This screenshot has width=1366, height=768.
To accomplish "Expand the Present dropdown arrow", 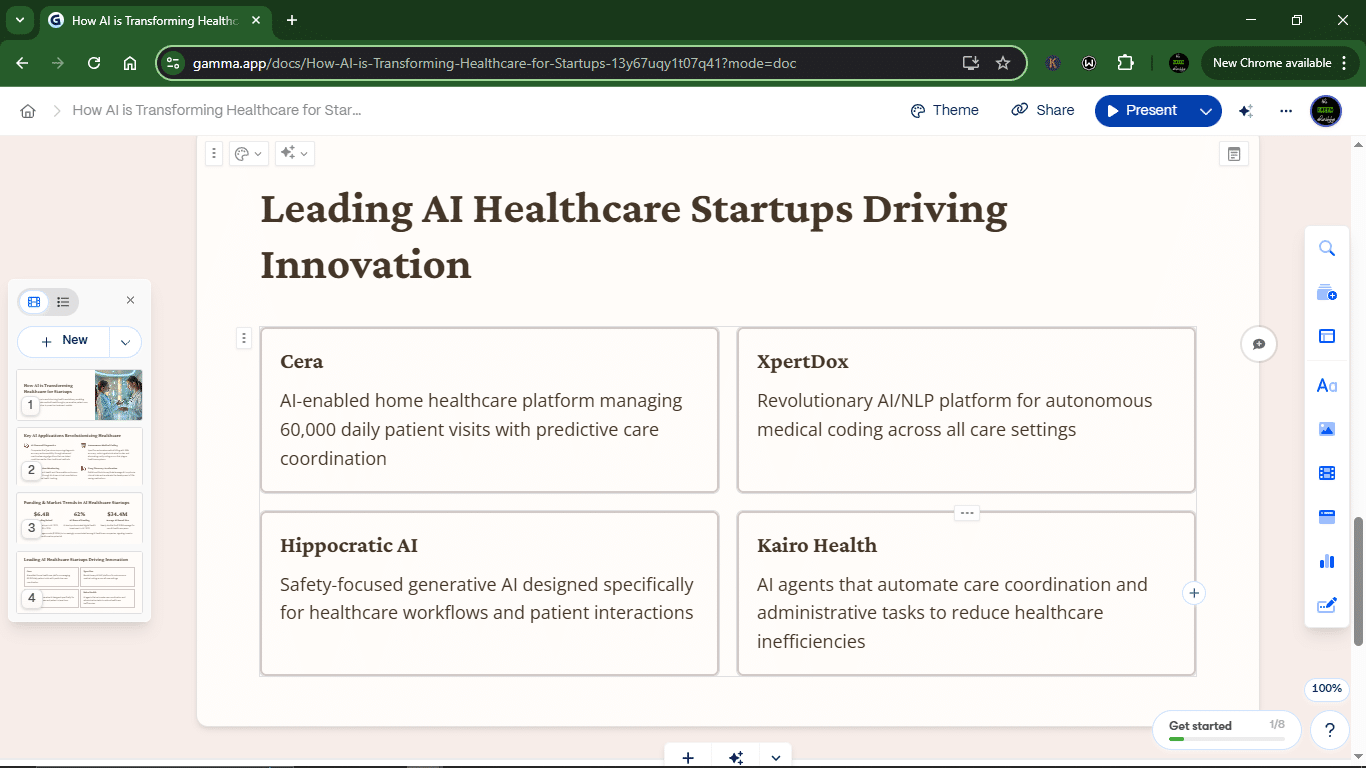I will (x=1206, y=111).
